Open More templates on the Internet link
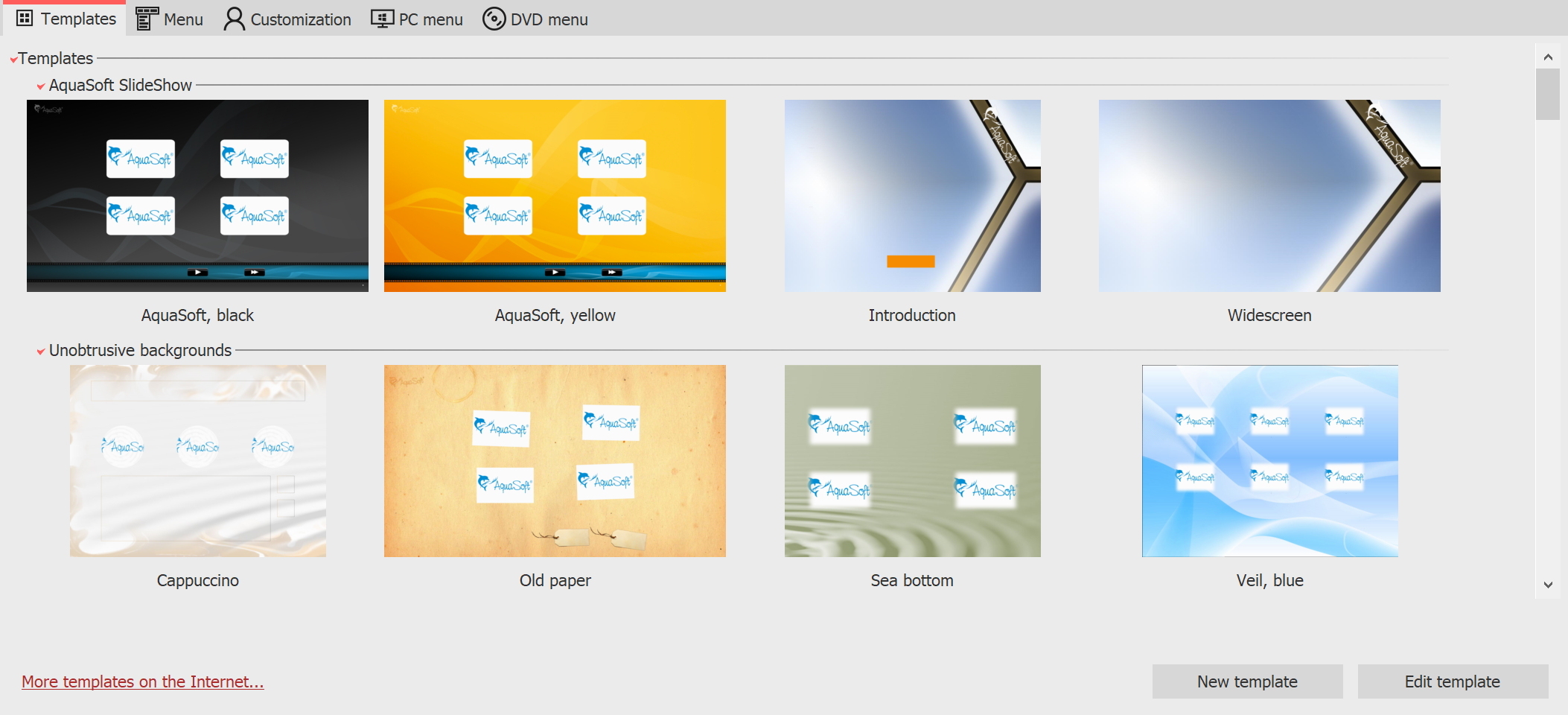The image size is (1568, 715). point(142,681)
